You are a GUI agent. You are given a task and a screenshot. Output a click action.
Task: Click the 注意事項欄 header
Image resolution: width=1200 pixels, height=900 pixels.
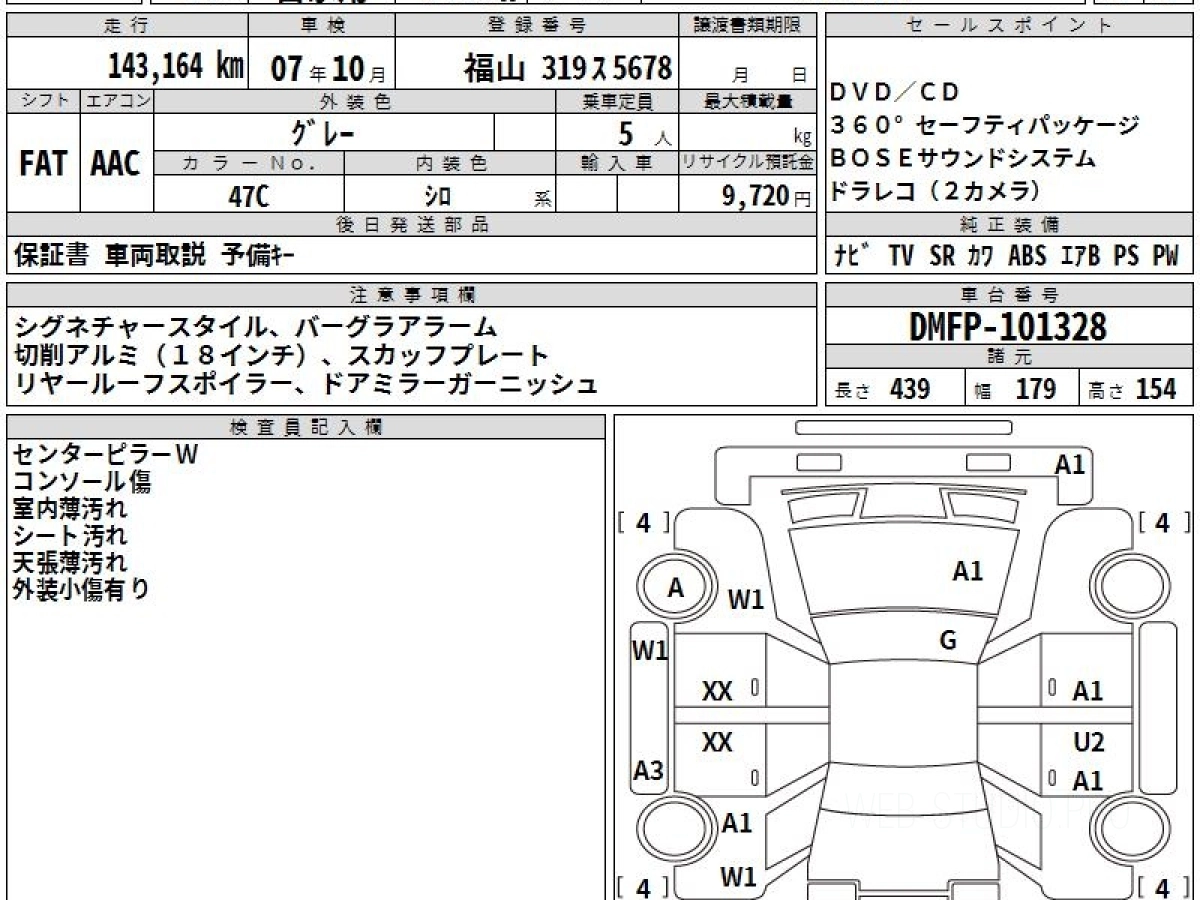pos(411,295)
